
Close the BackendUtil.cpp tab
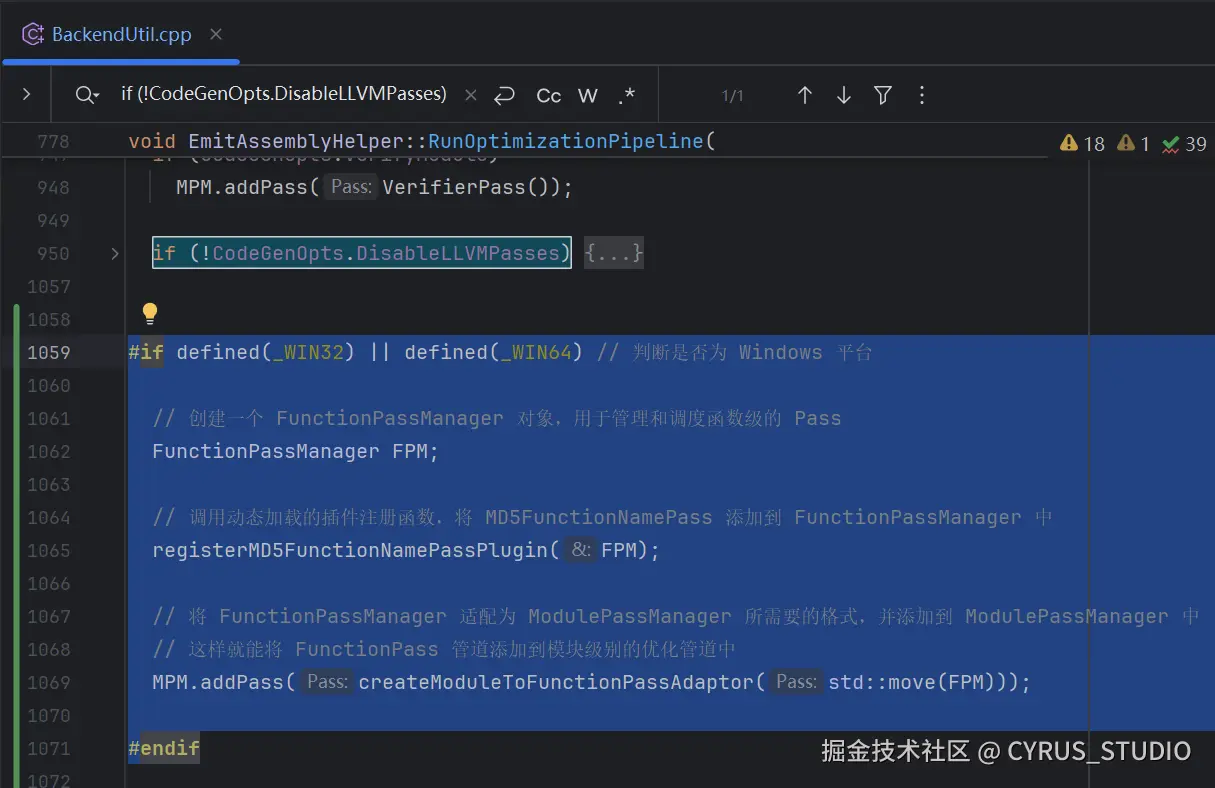pyautogui.click(x=216, y=34)
